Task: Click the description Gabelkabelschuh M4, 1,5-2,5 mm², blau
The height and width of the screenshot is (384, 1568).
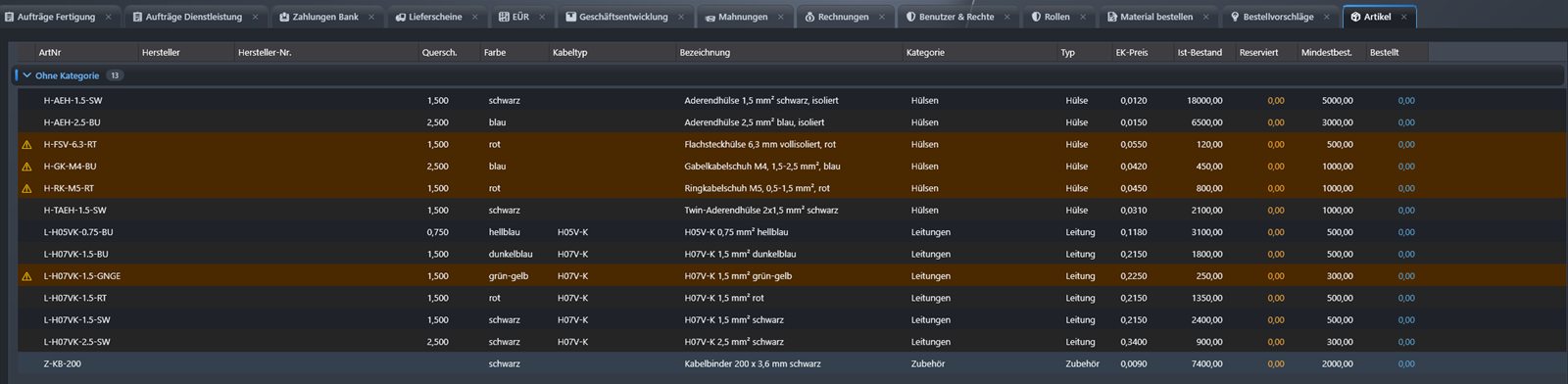Action: pos(762,167)
